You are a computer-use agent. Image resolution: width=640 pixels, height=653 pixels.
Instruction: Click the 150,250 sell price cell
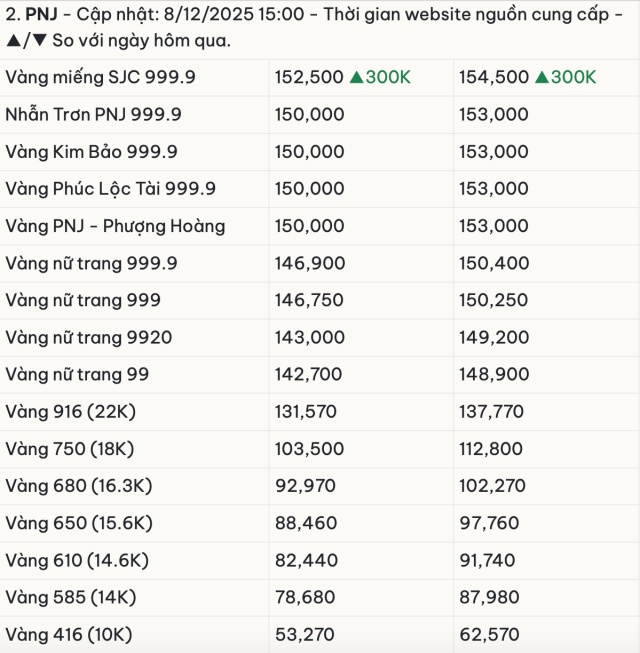(493, 300)
